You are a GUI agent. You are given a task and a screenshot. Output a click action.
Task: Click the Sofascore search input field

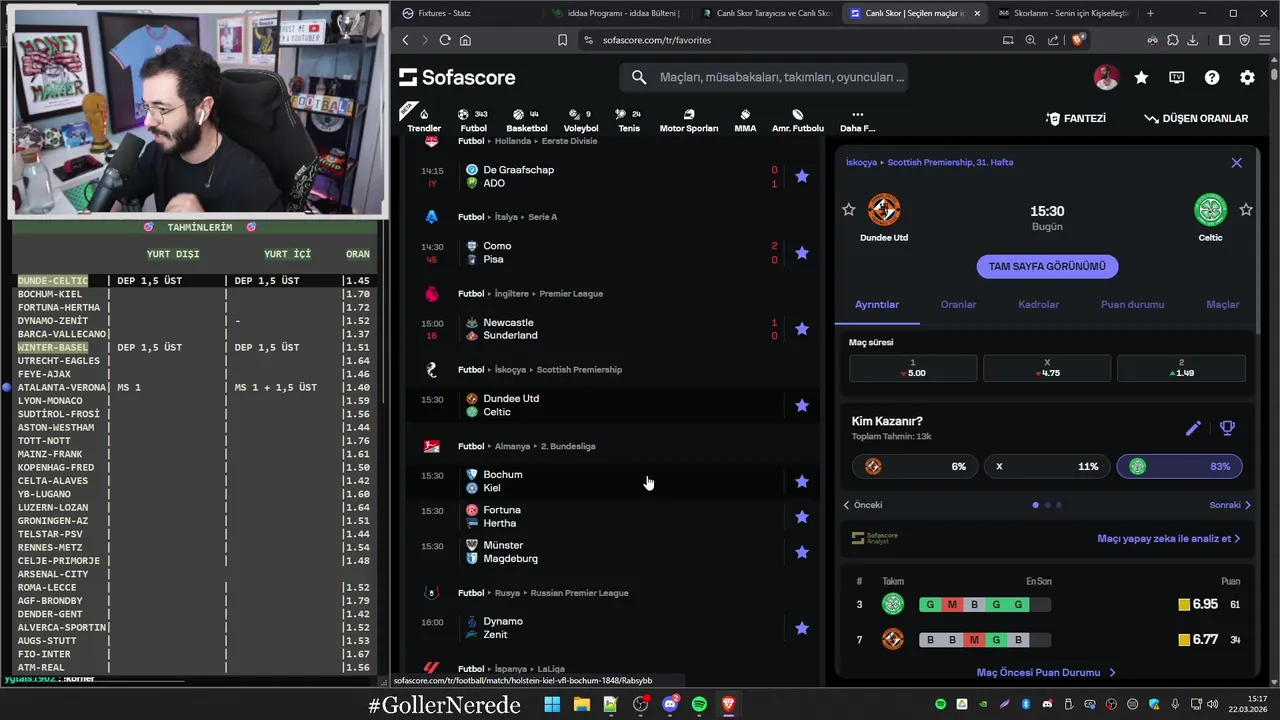[765, 77]
